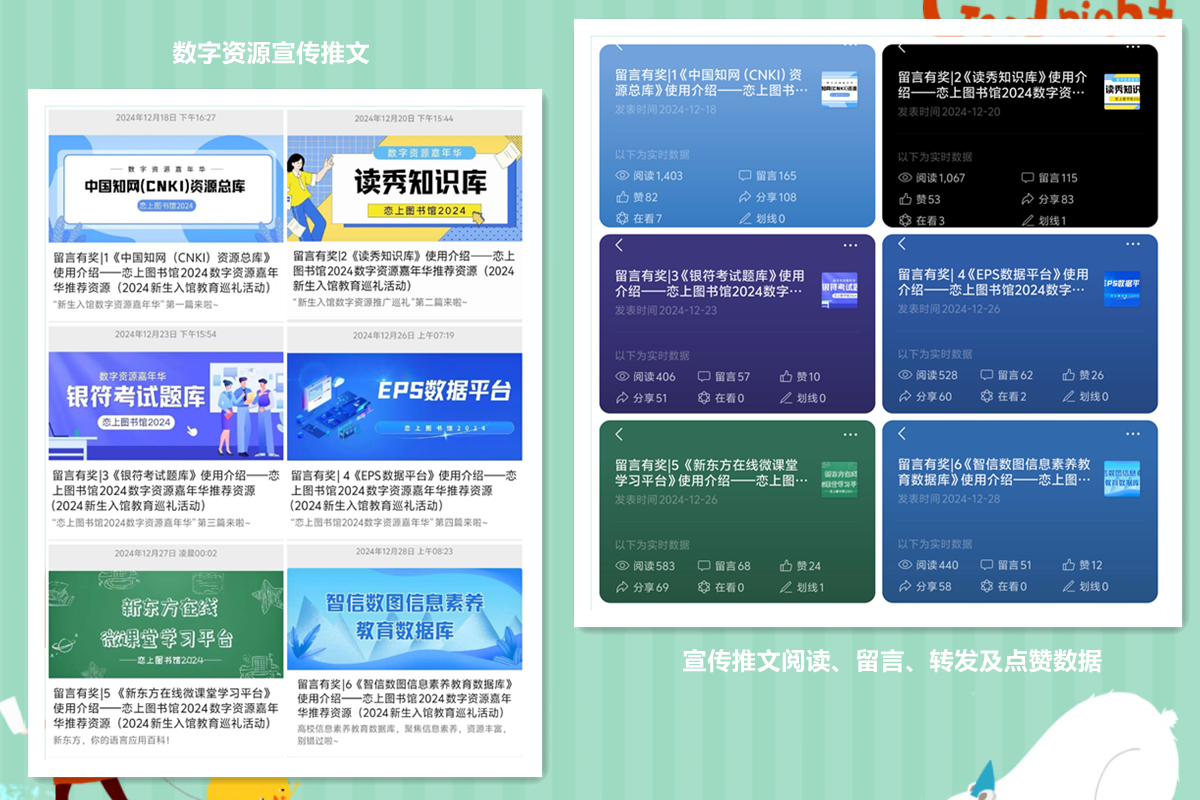Open article title 留言有奖|3《银符考试题库》使用介绍 under banner

click(x=166, y=491)
